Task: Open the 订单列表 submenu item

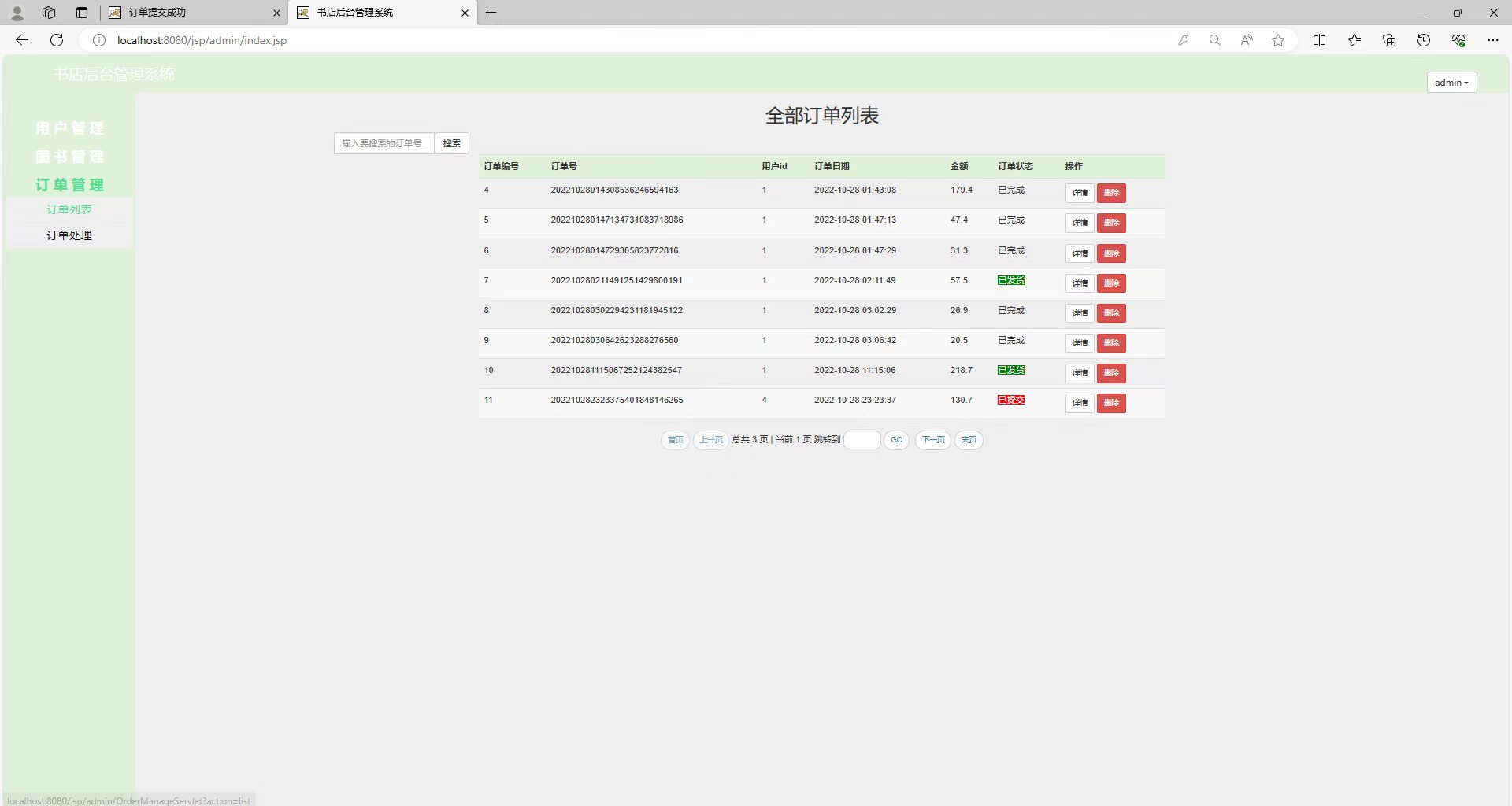Action: (x=69, y=209)
